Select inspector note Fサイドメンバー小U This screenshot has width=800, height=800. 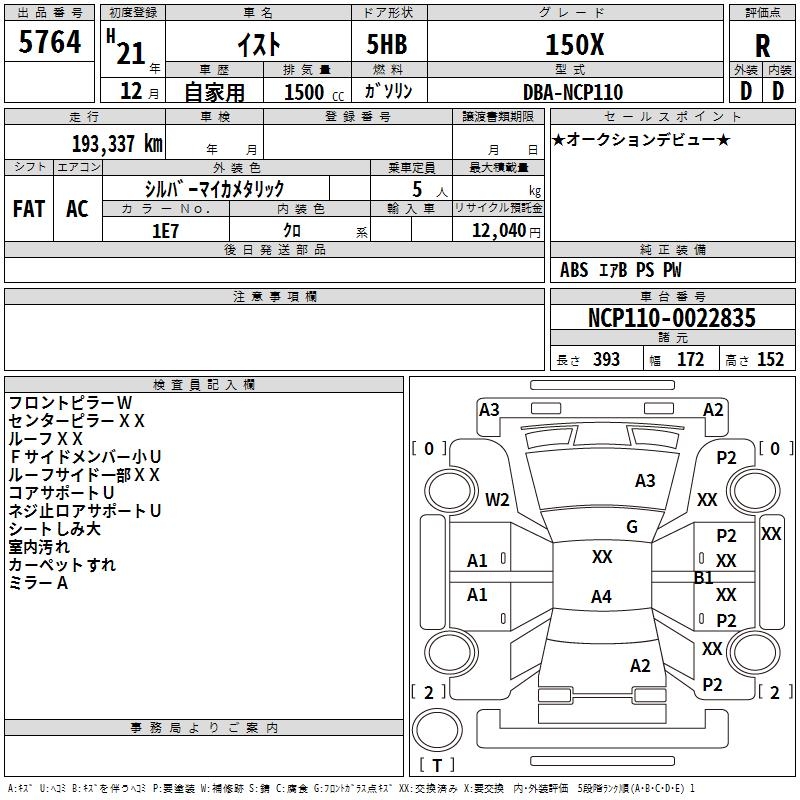[85, 457]
